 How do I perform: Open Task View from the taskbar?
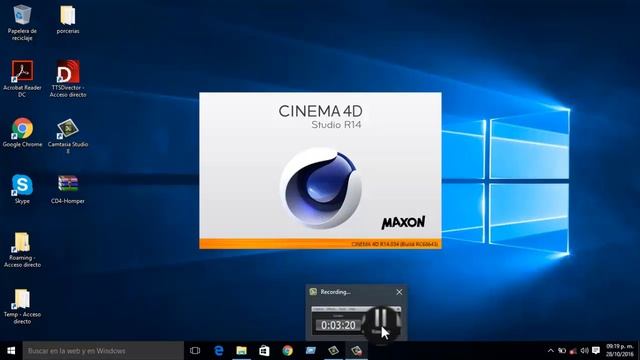(195, 351)
